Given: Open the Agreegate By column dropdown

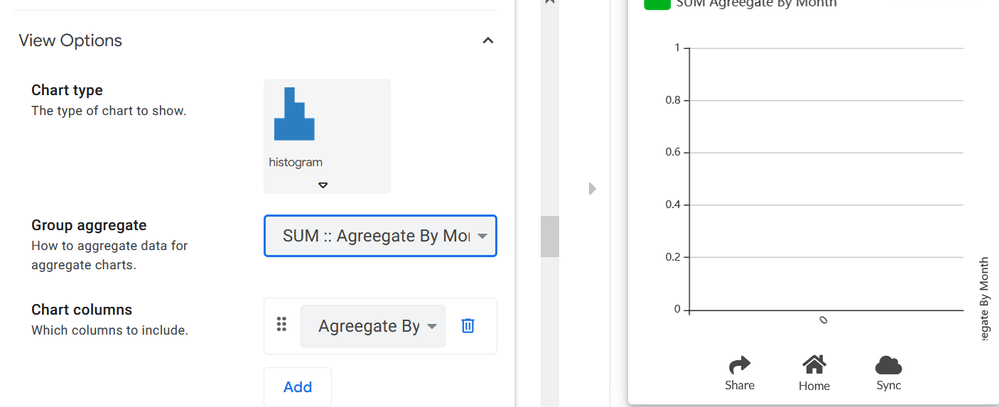Looking at the screenshot, I should tap(373, 326).
